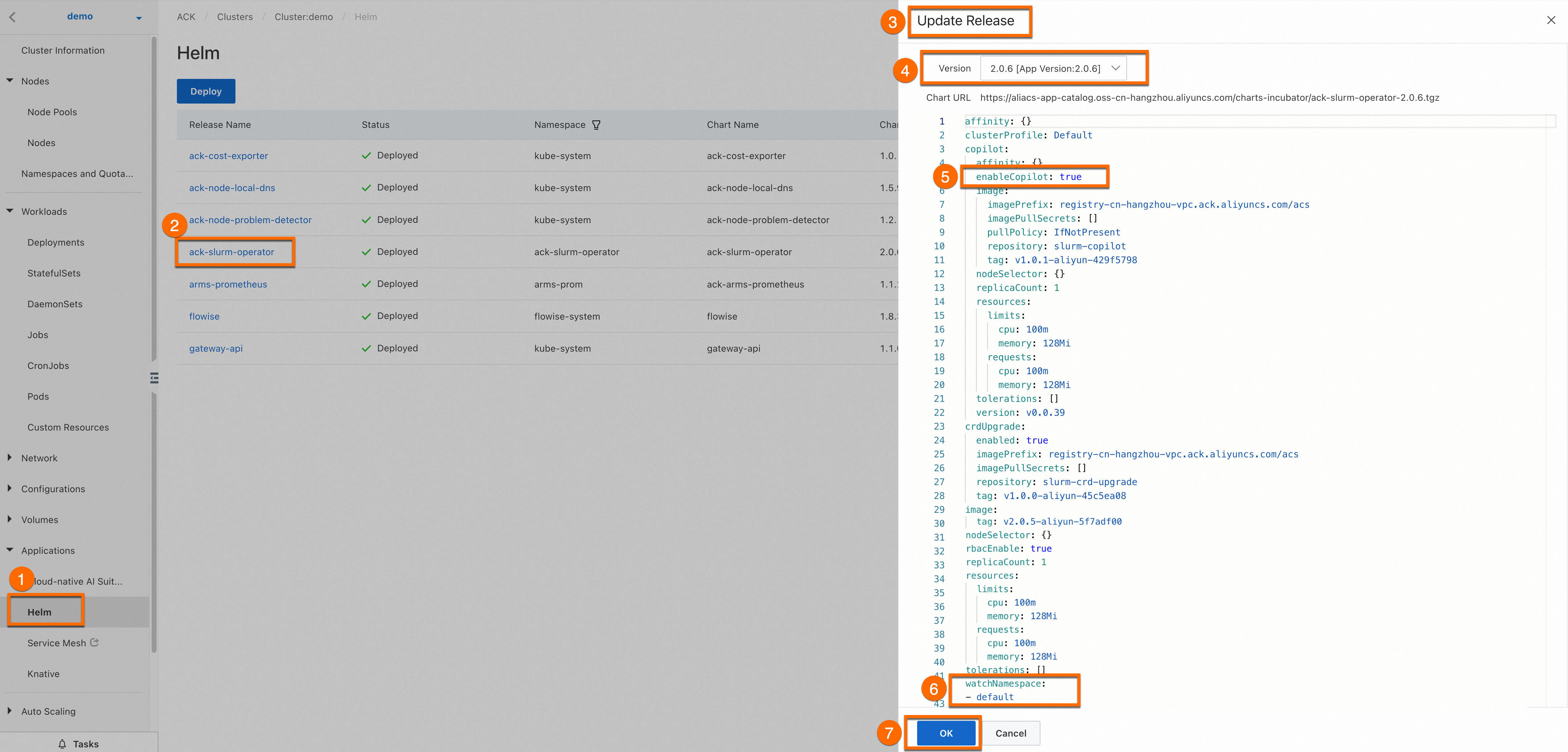
Task: Open the demo cluster switcher dropdown
Action: [139, 18]
